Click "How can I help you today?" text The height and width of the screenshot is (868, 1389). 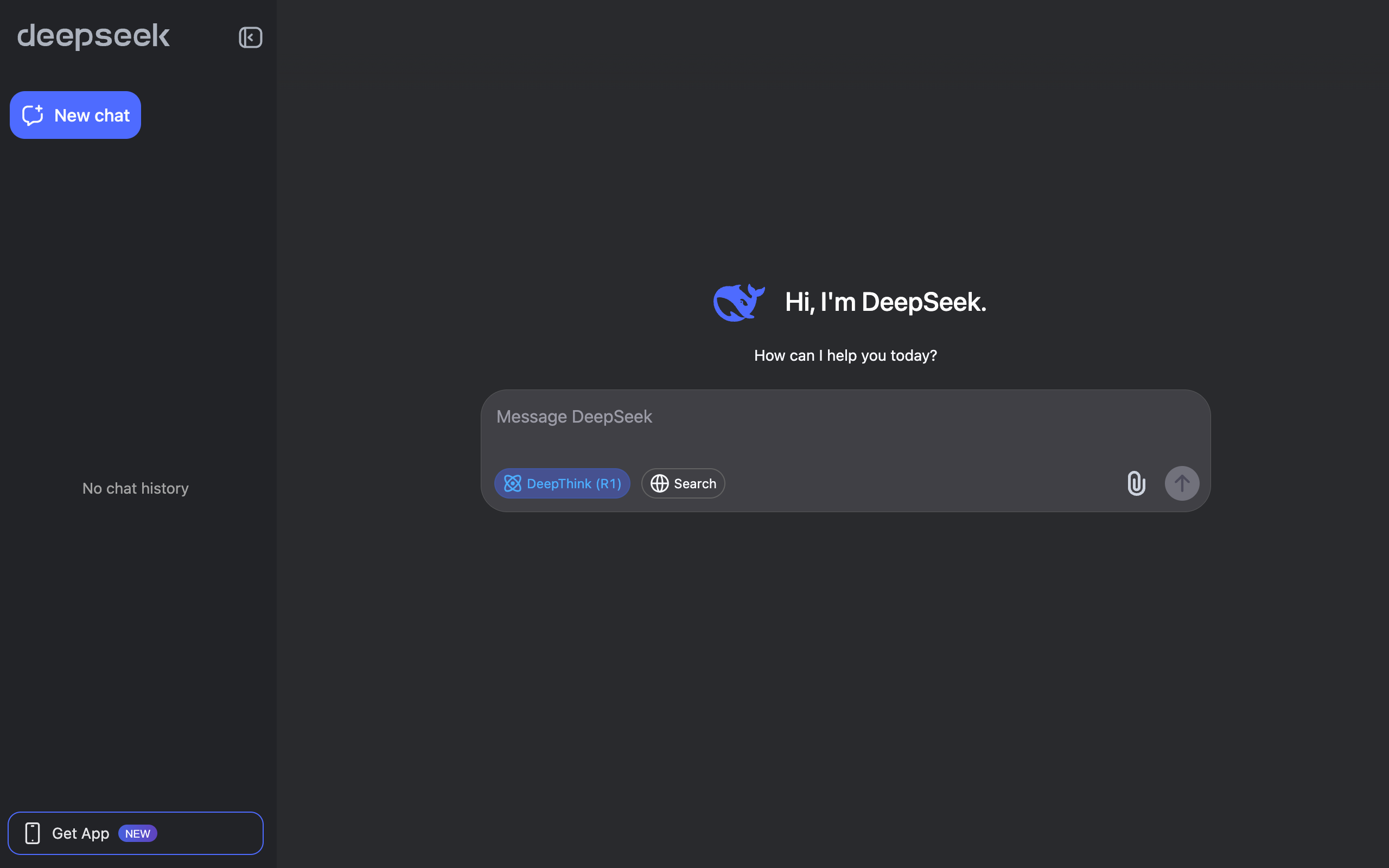click(845, 356)
